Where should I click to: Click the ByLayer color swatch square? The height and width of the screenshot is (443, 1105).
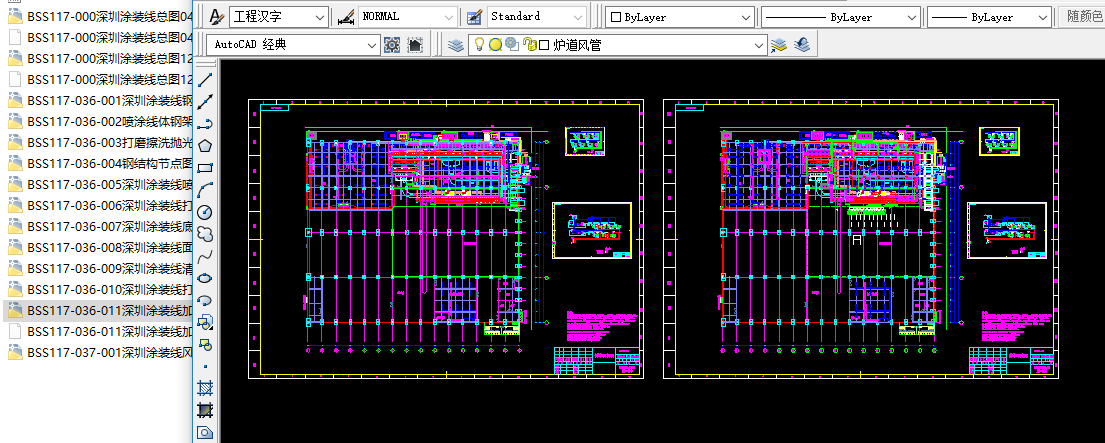pyautogui.click(x=616, y=17)
